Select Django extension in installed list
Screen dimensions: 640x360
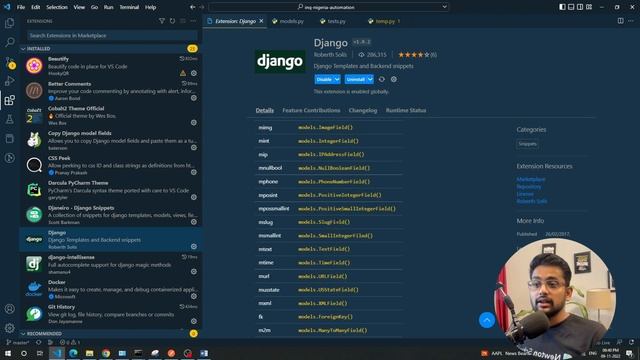(111, 239)
